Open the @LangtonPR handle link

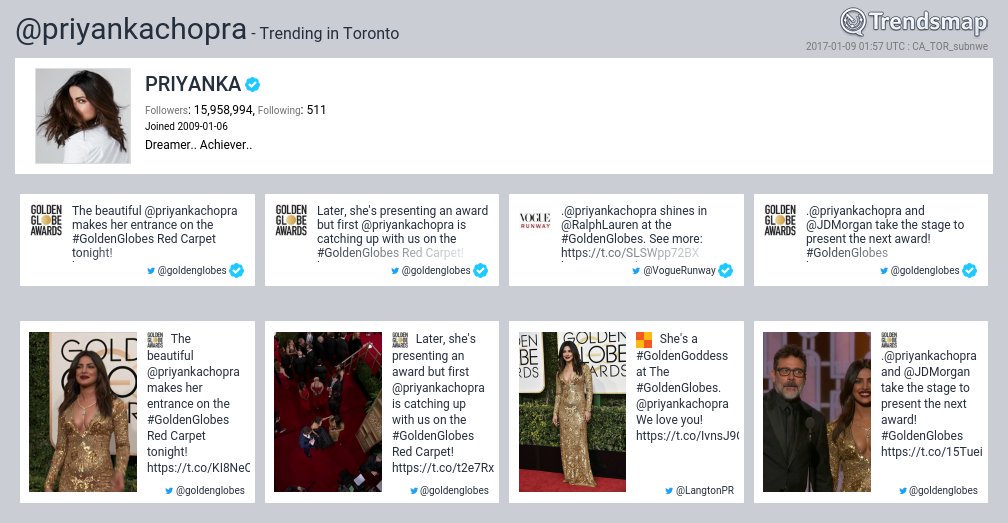click(705, 490)
